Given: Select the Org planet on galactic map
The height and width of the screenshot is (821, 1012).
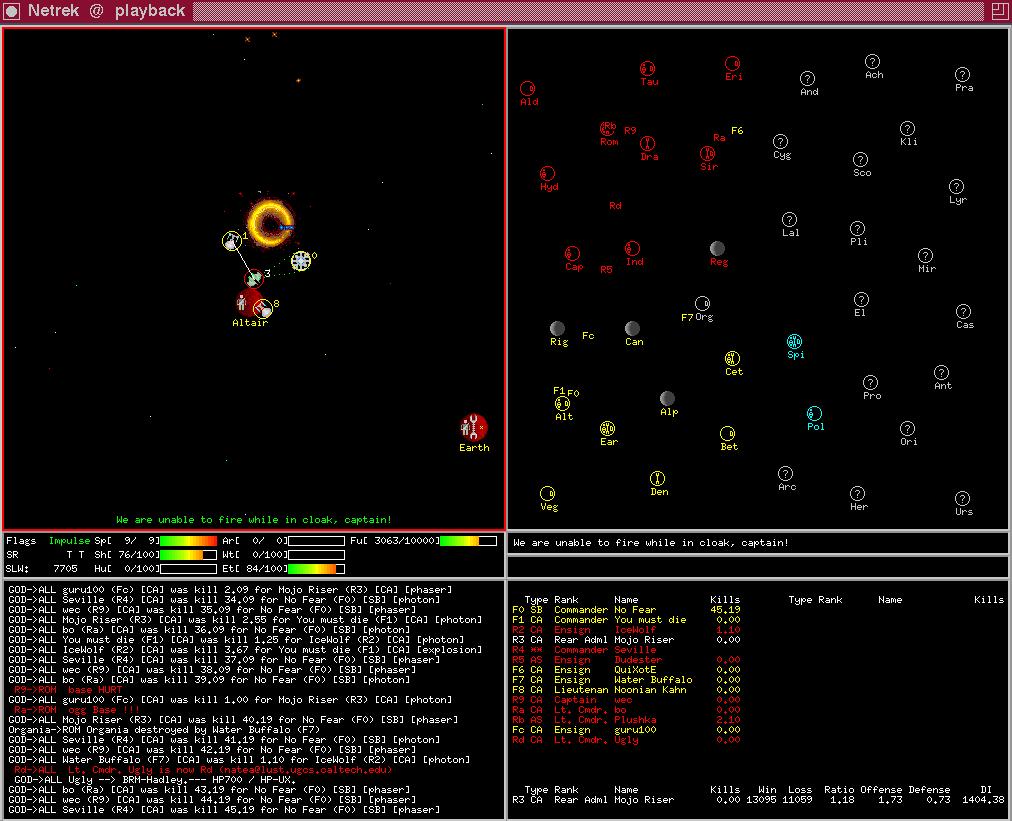Looking at the screenshot, I should tap(702, 303).
